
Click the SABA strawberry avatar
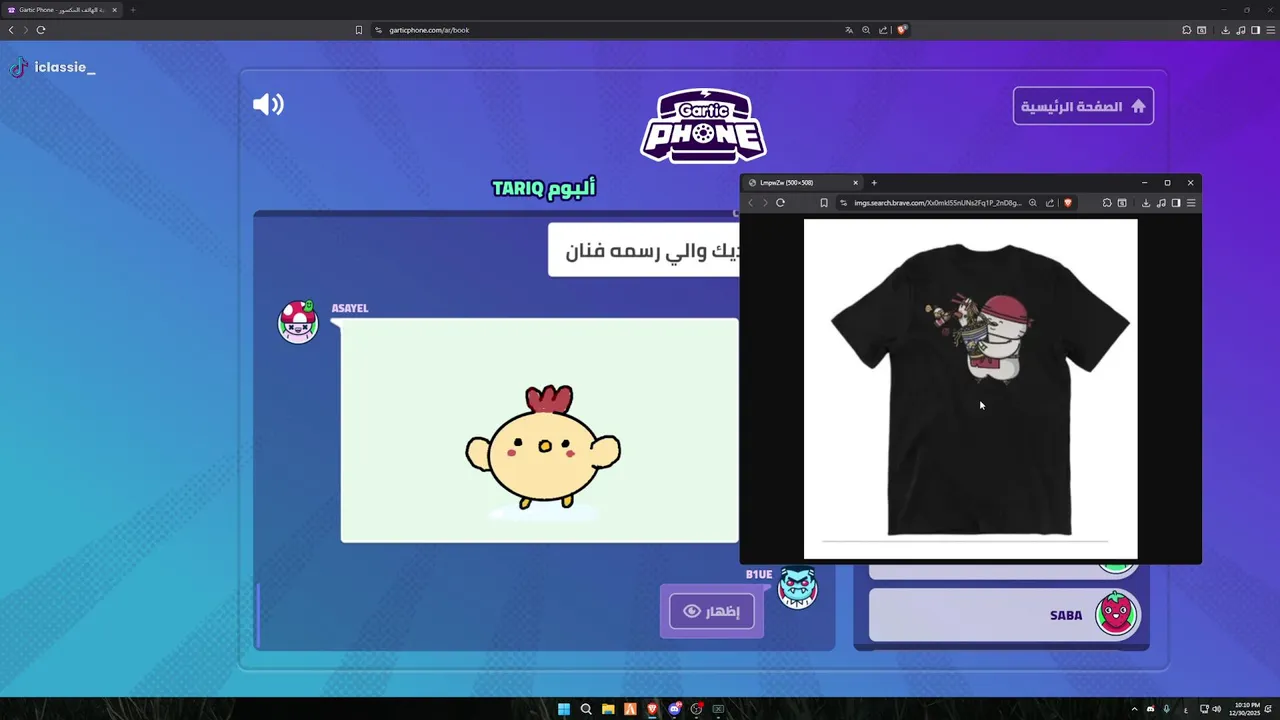(x=1116, y=613)
